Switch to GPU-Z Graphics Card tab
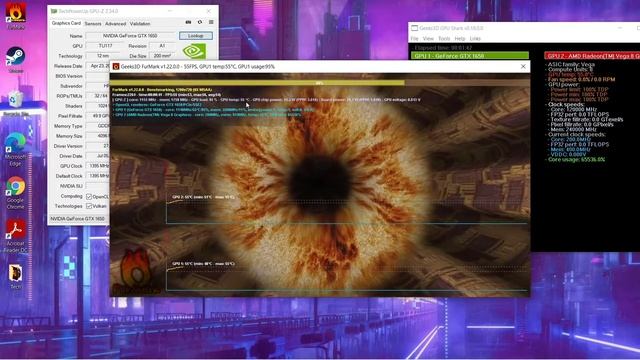640x360 pixels. [x=66, y=23]
